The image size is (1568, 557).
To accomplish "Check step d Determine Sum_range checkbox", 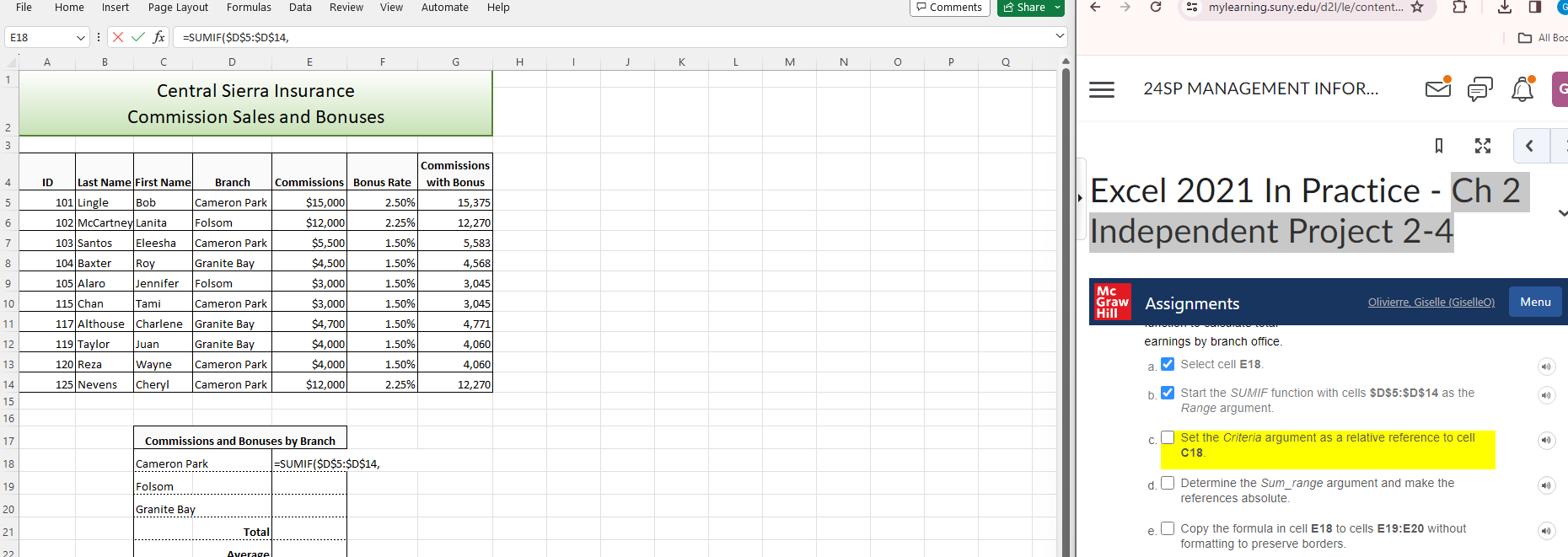I will [x=1168, y=483].
